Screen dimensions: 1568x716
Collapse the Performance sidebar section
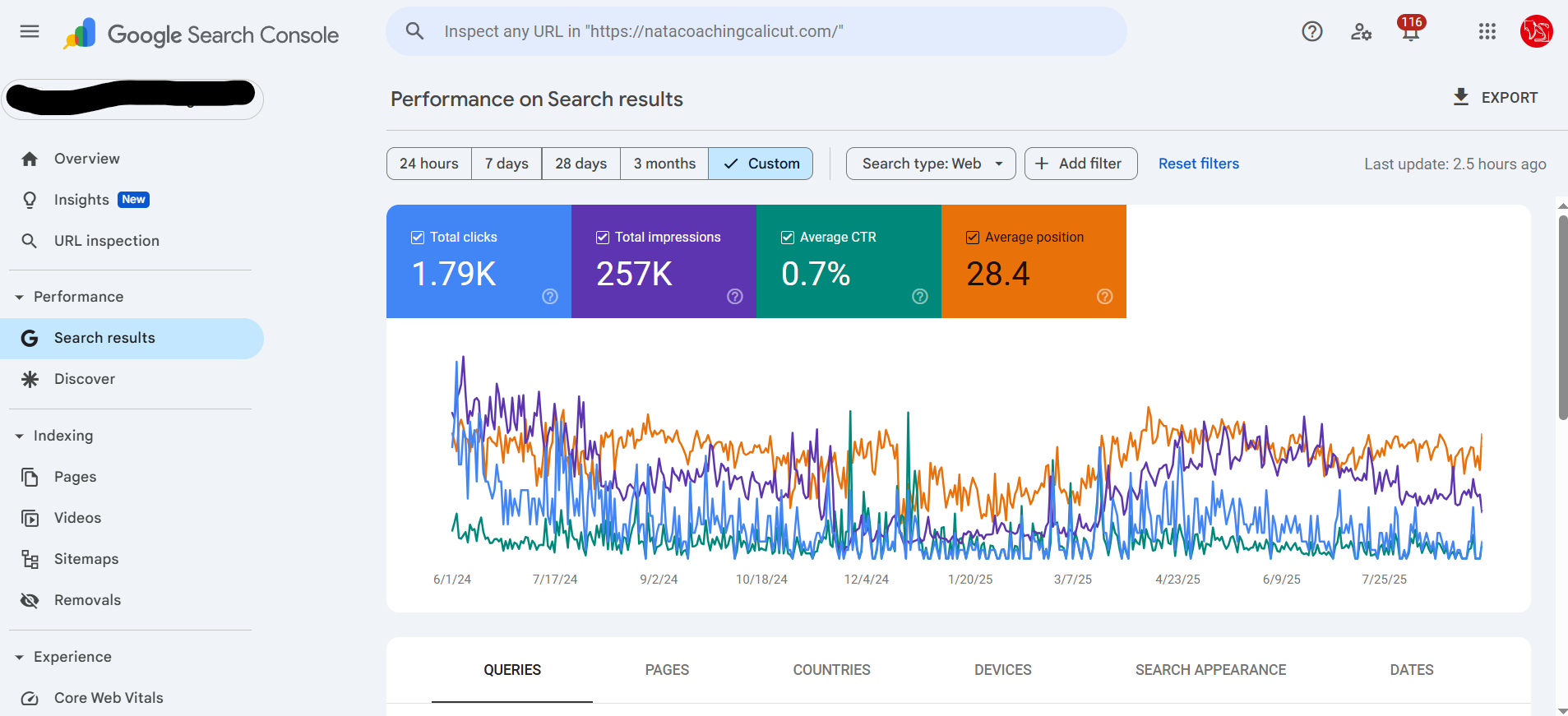point(20,297)
